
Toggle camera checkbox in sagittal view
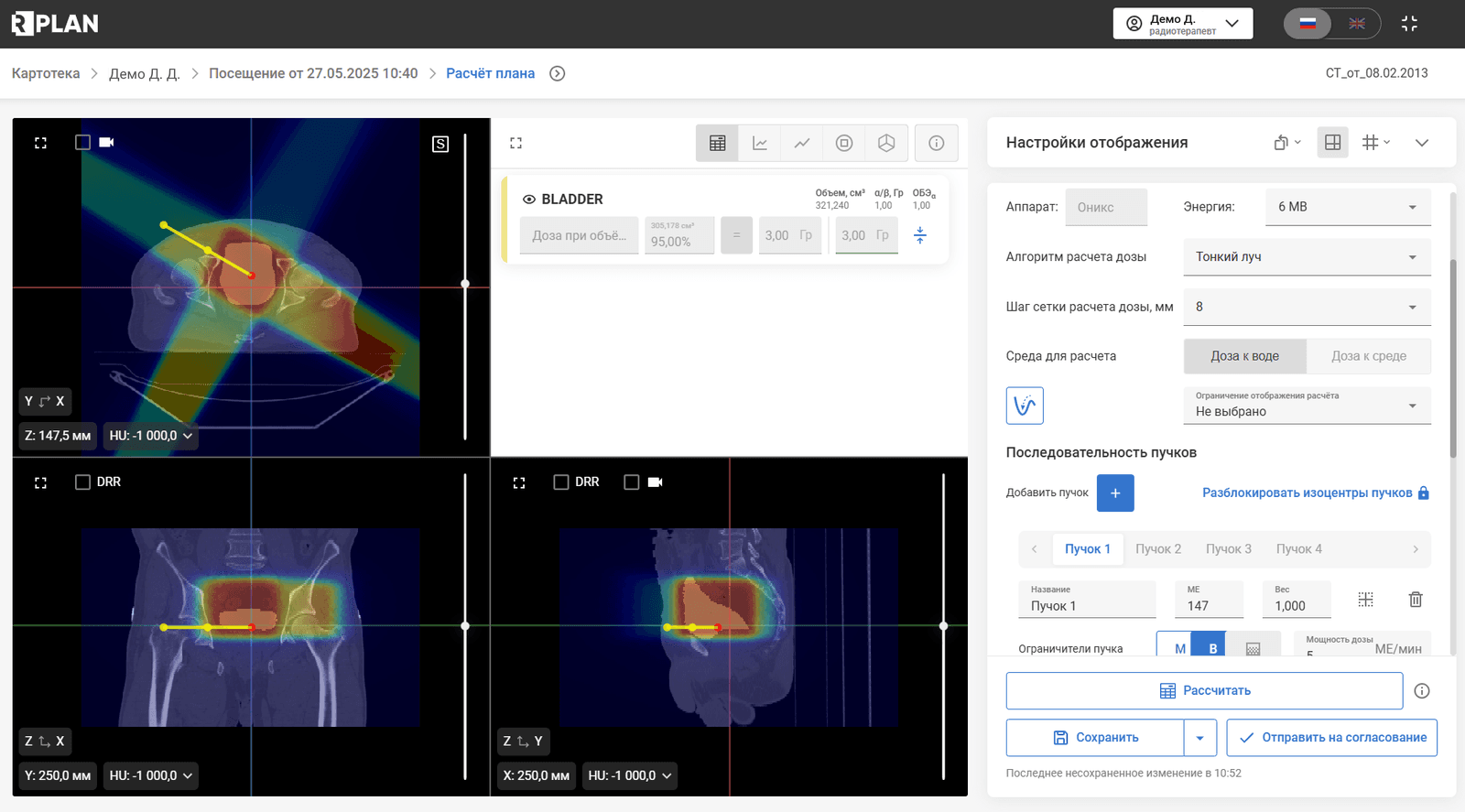pyautogui.click(x=631, y=482)
